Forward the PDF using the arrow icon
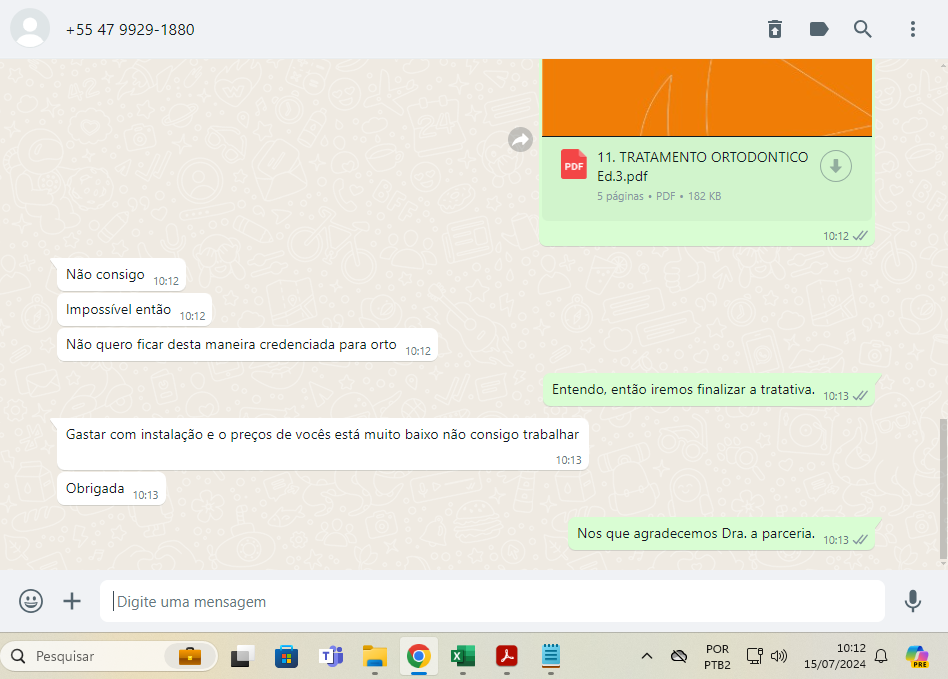This screenshot has width=948, height=679. pos(520,140)
